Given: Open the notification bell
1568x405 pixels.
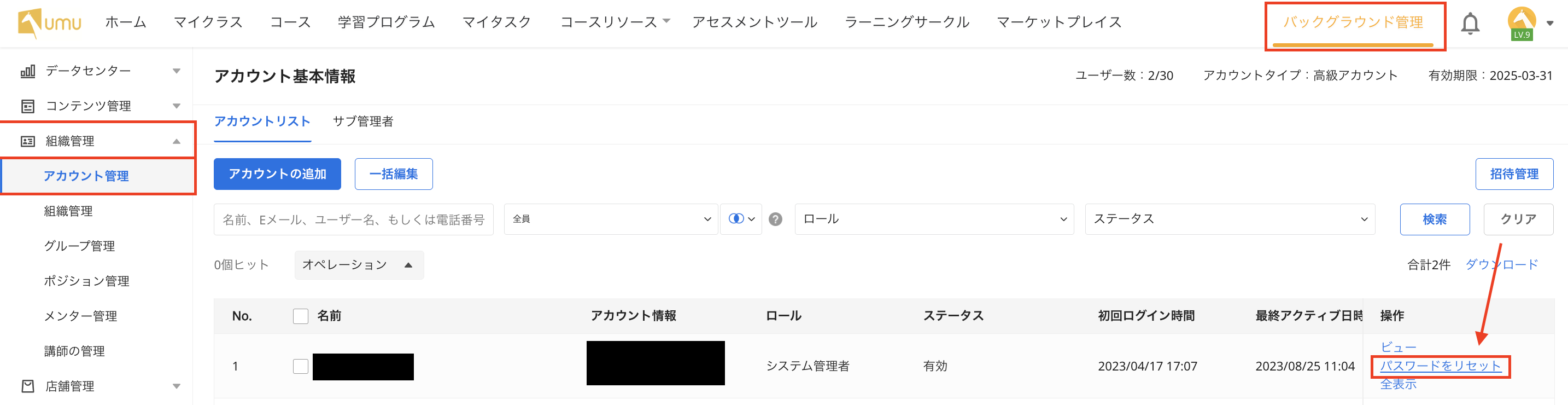Looking at the screenshot, I should coord(1470,24).
